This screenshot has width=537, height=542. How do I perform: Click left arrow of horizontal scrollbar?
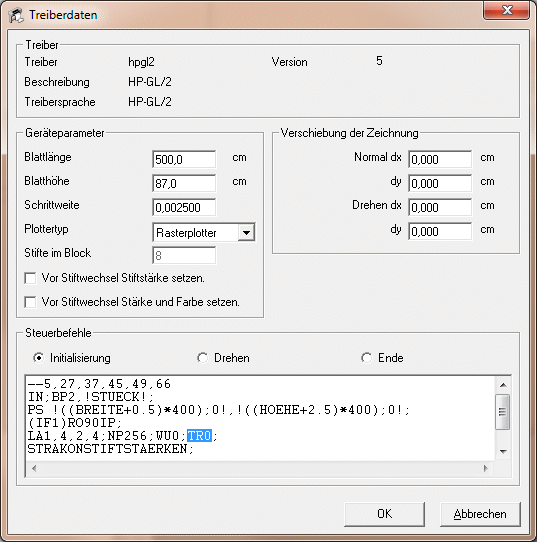34,468
